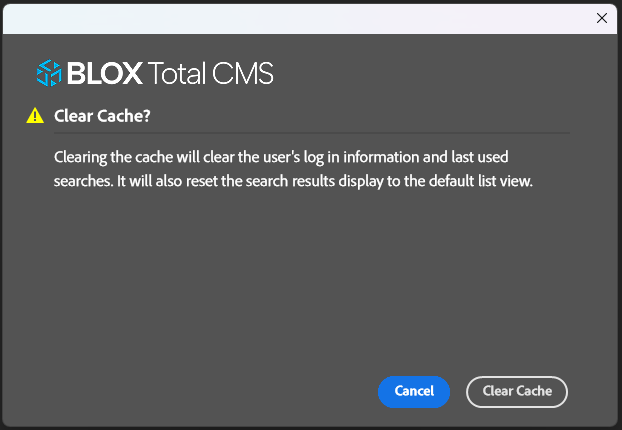Click the word 'searches' in the message
622x430 pixels.
click(x=81, y=180)
